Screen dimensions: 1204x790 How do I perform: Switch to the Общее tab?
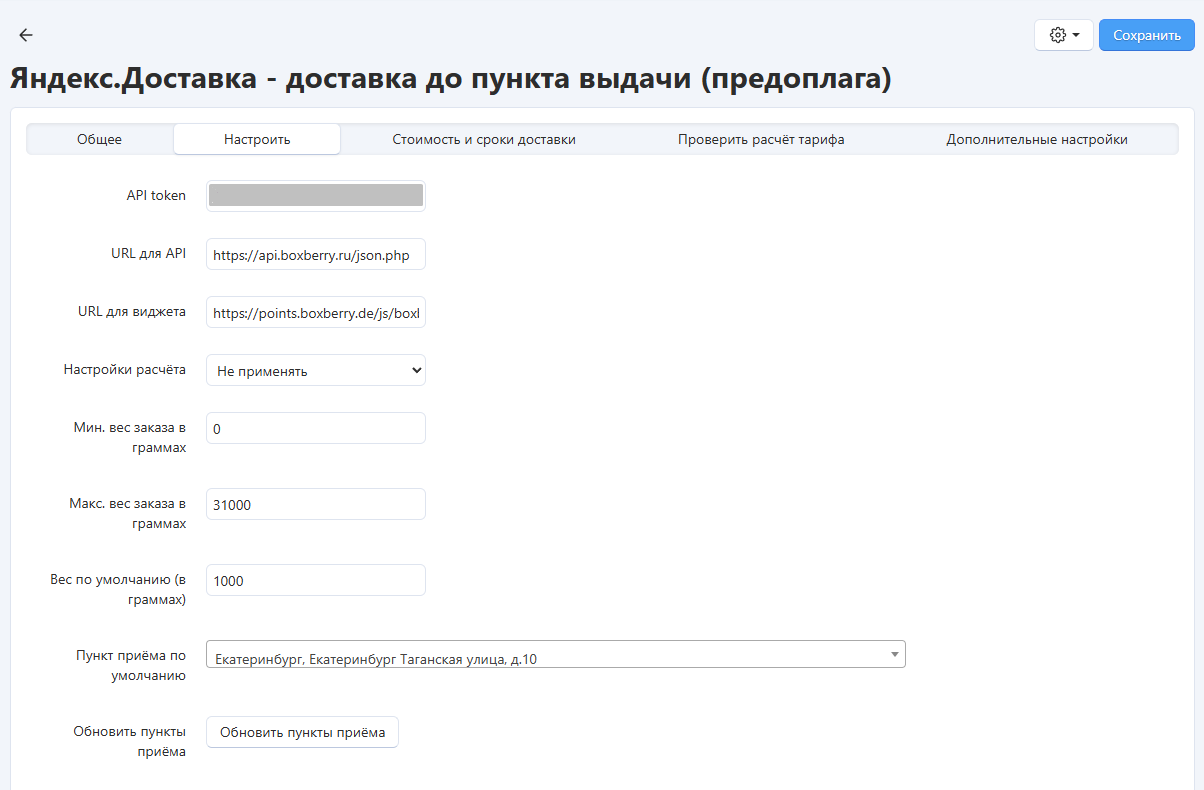pos(99,139)
